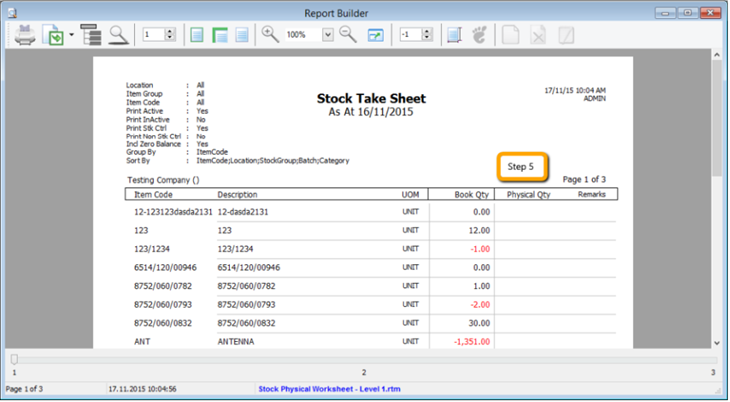Select the page width view icon
Image resolution: width=730 pixels, height=402 pixels.
pos(219,35)
